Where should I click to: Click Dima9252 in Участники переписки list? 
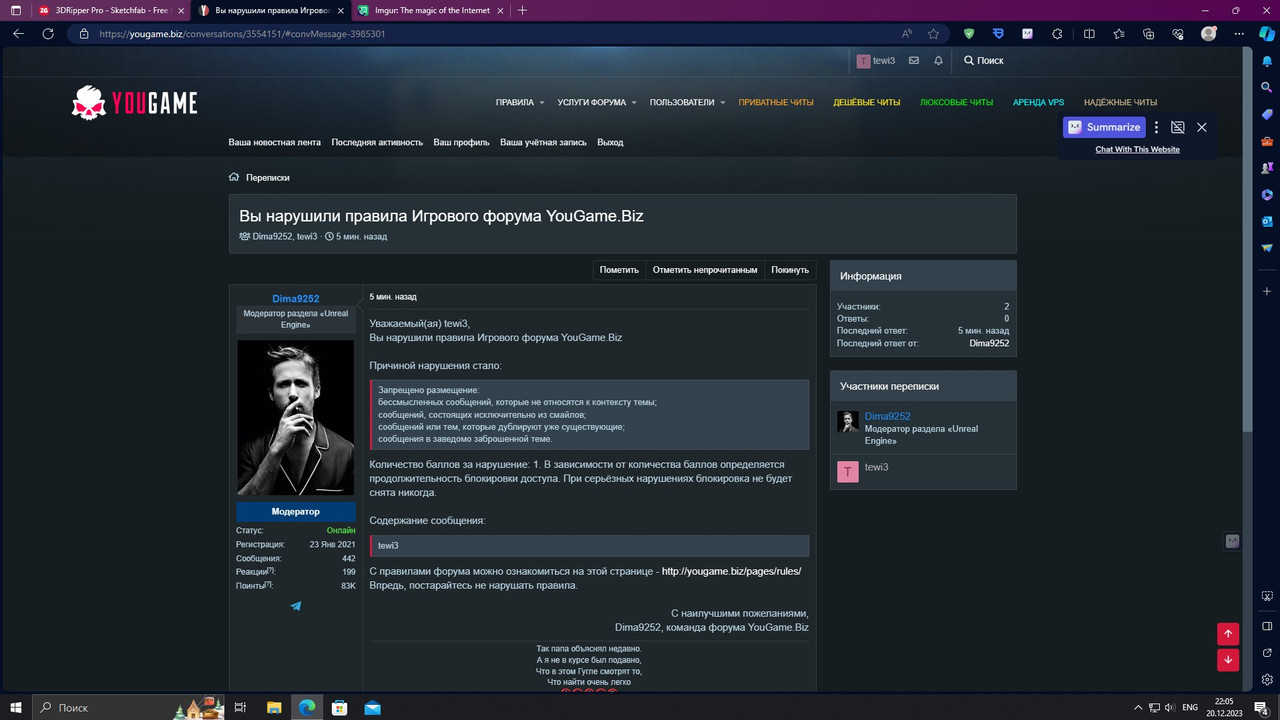(887, 416)
